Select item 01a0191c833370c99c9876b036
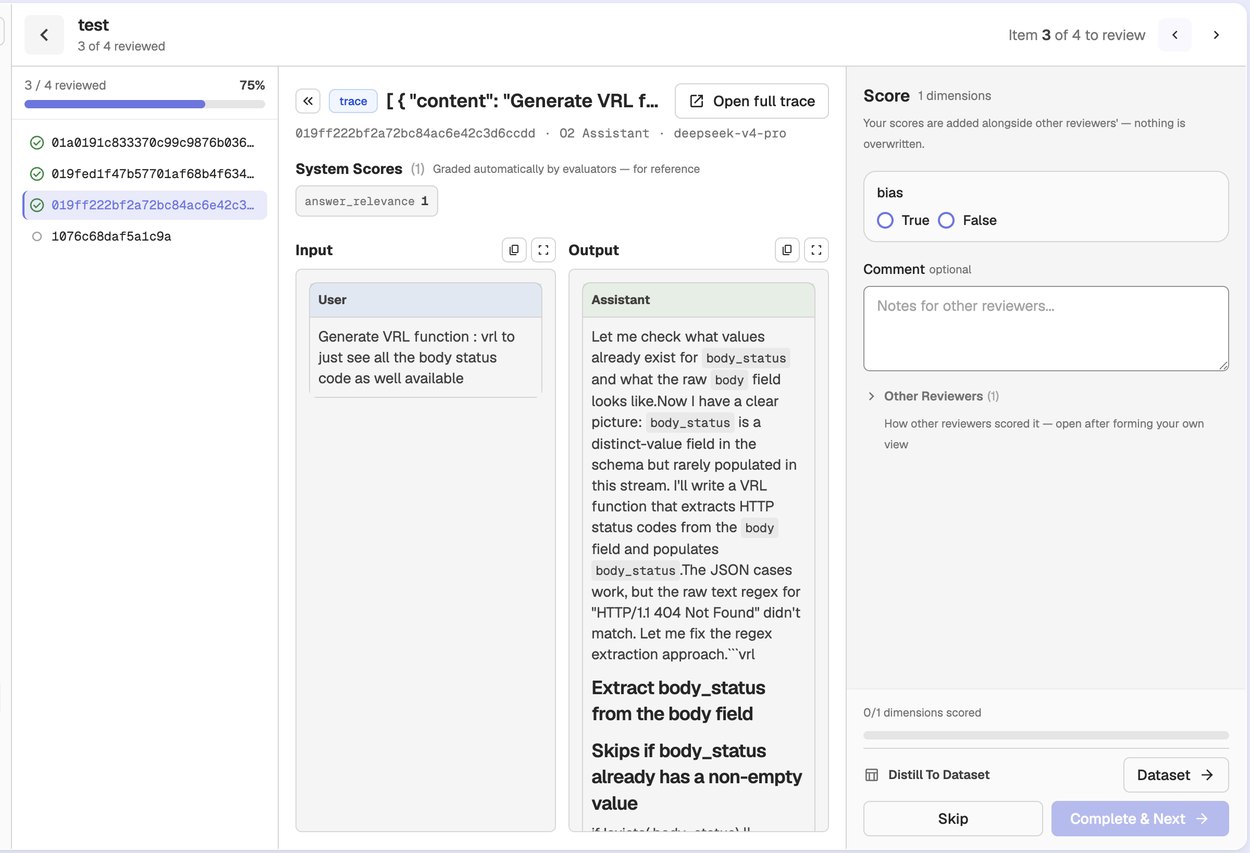This screenshot has width=1250, height=853. (x=145, y=143)
